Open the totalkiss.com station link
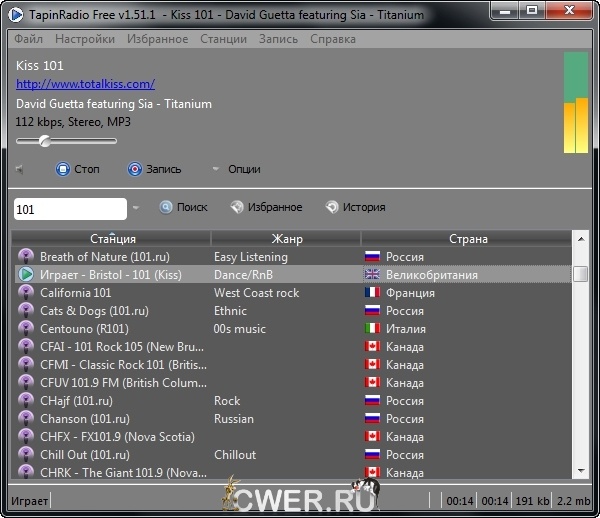Viewport: 600px width, 518px height. (x=85, y=84)
